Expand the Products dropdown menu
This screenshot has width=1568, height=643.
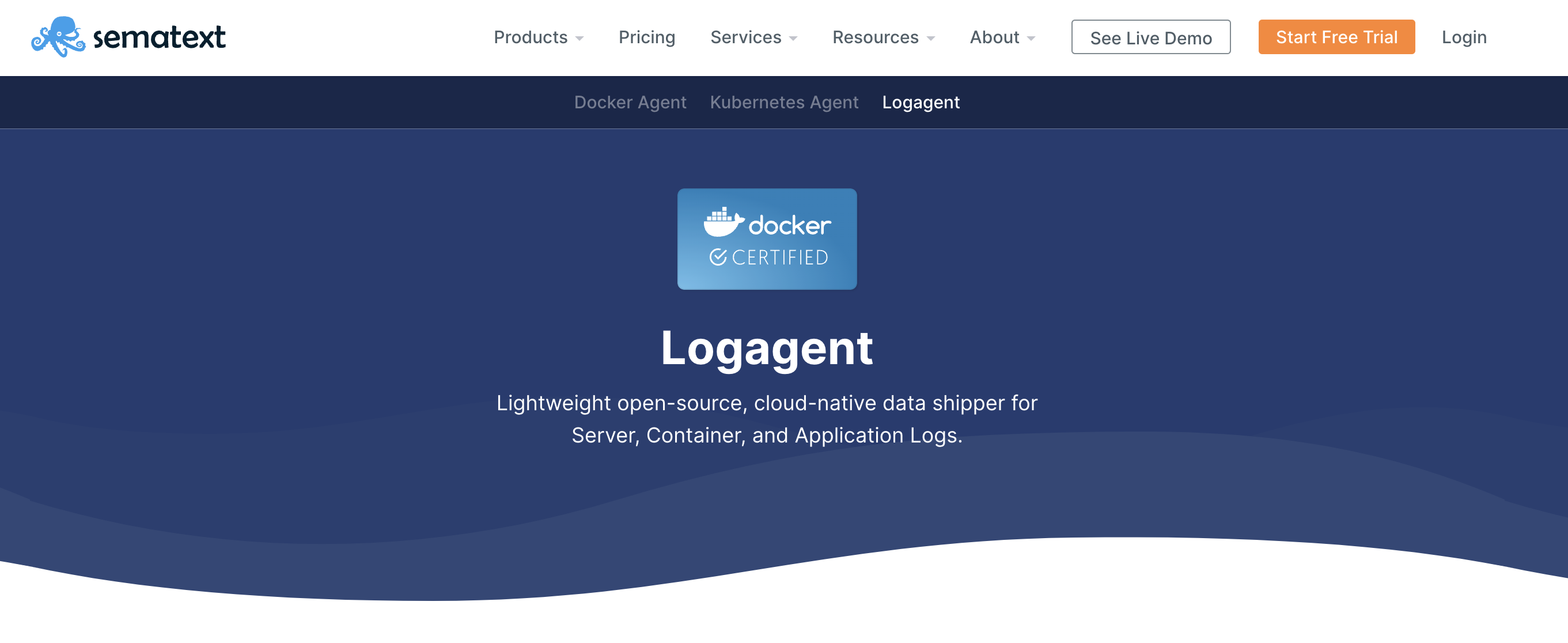[x=531, y=37]
